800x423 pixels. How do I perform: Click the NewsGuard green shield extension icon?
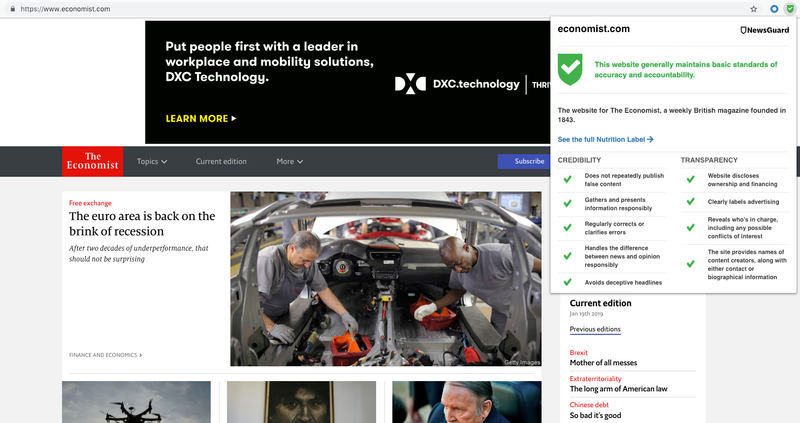coord(790,9)
